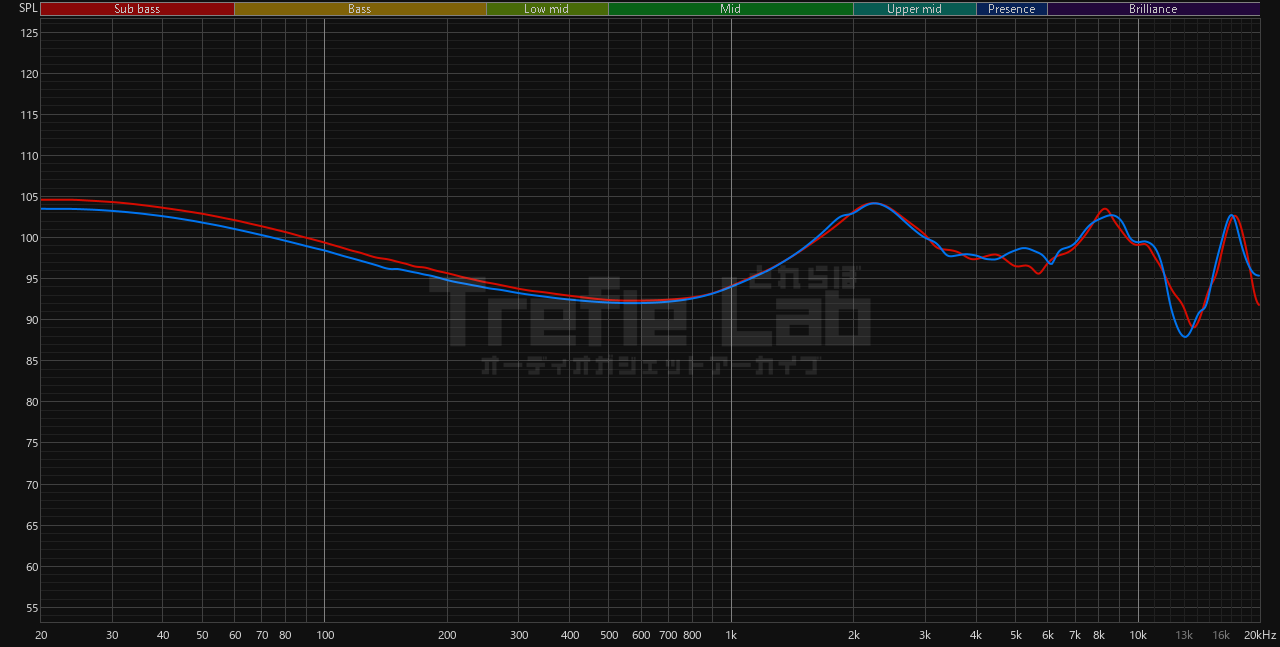
Task: Click the red curve's peak near 8k
Action: [1104, 209]
